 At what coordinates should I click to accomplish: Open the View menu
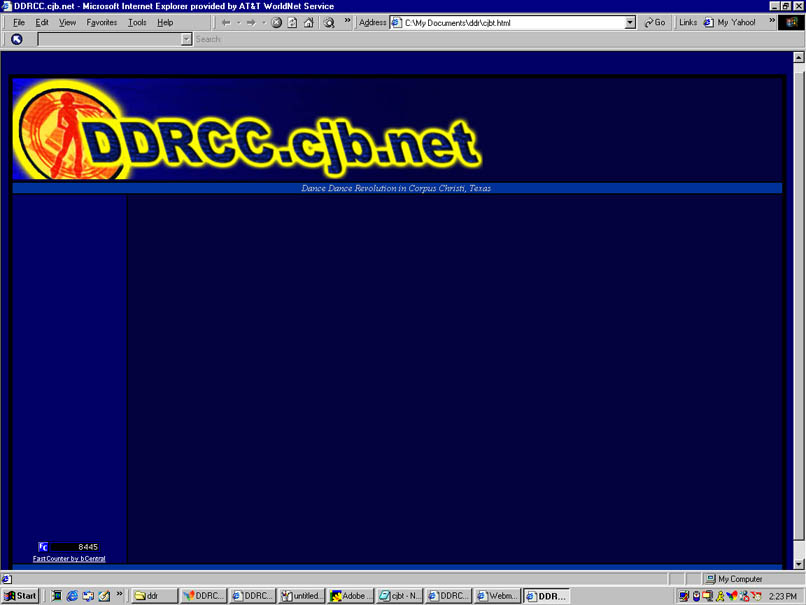click(67, 23)
